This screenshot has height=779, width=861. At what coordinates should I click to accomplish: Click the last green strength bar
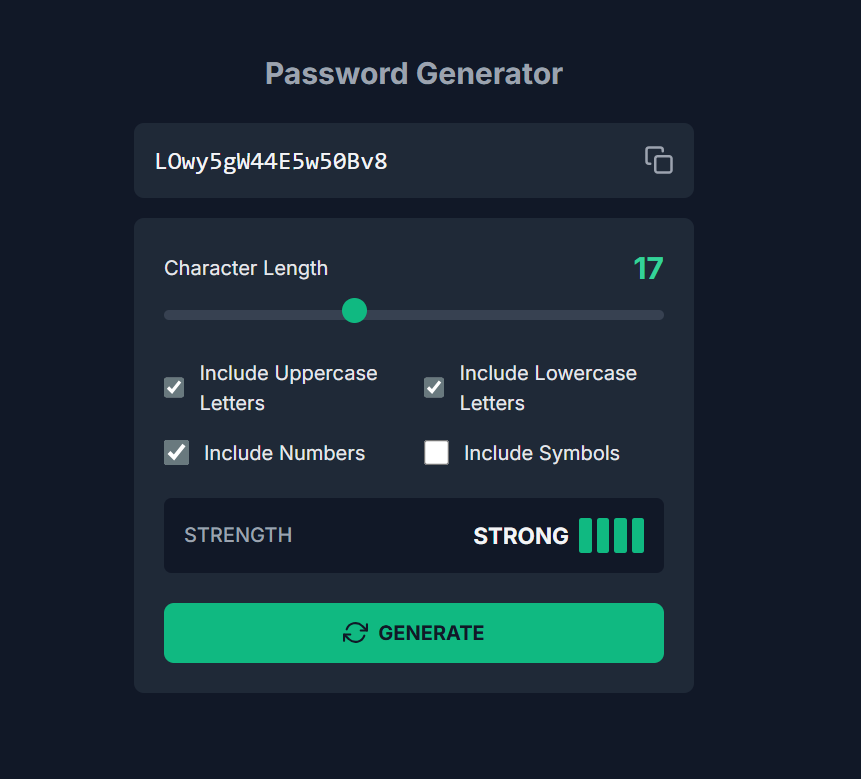(x=638, y=536)
